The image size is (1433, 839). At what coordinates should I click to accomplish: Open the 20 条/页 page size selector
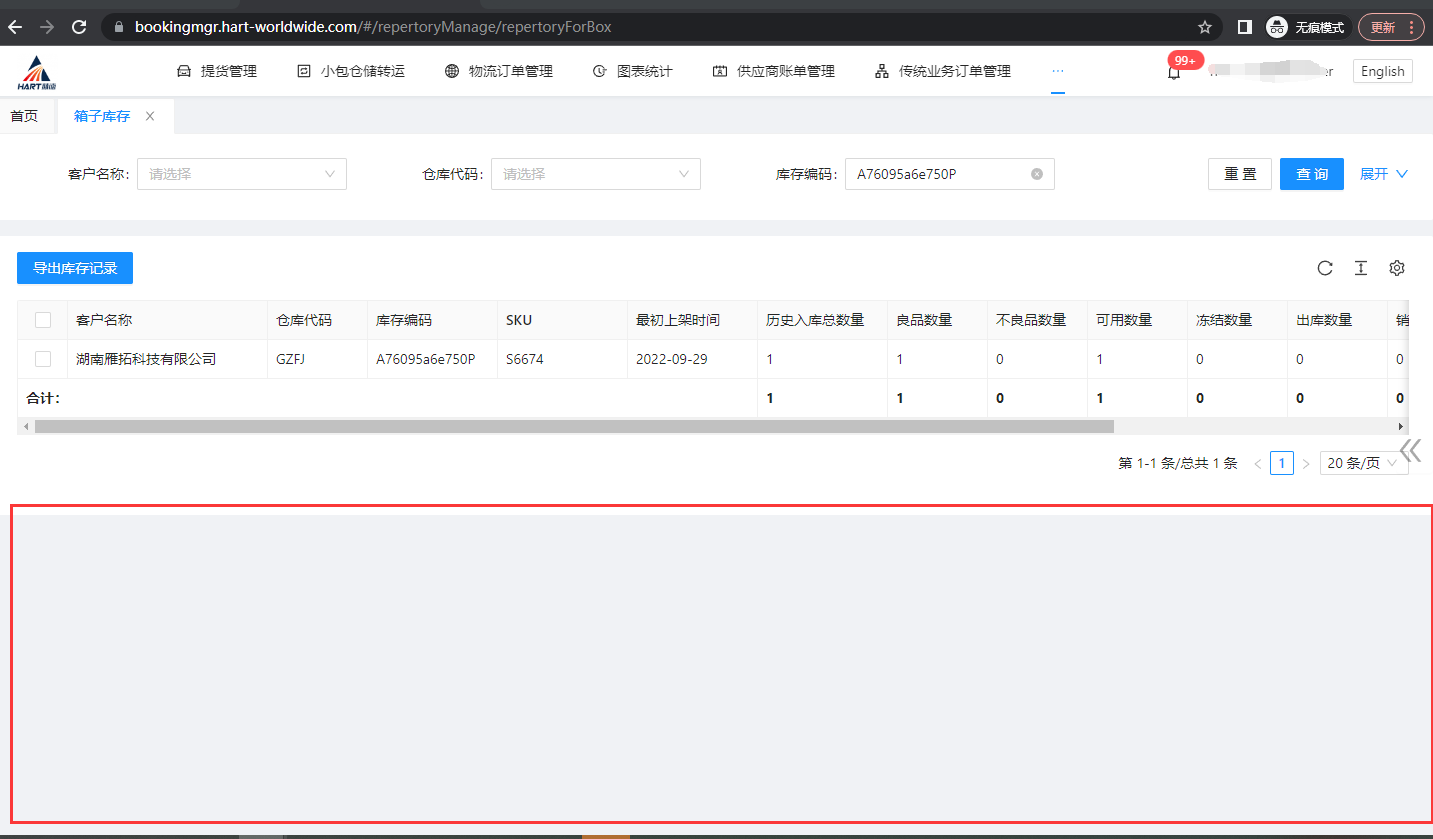click(x=1363, y=463)
